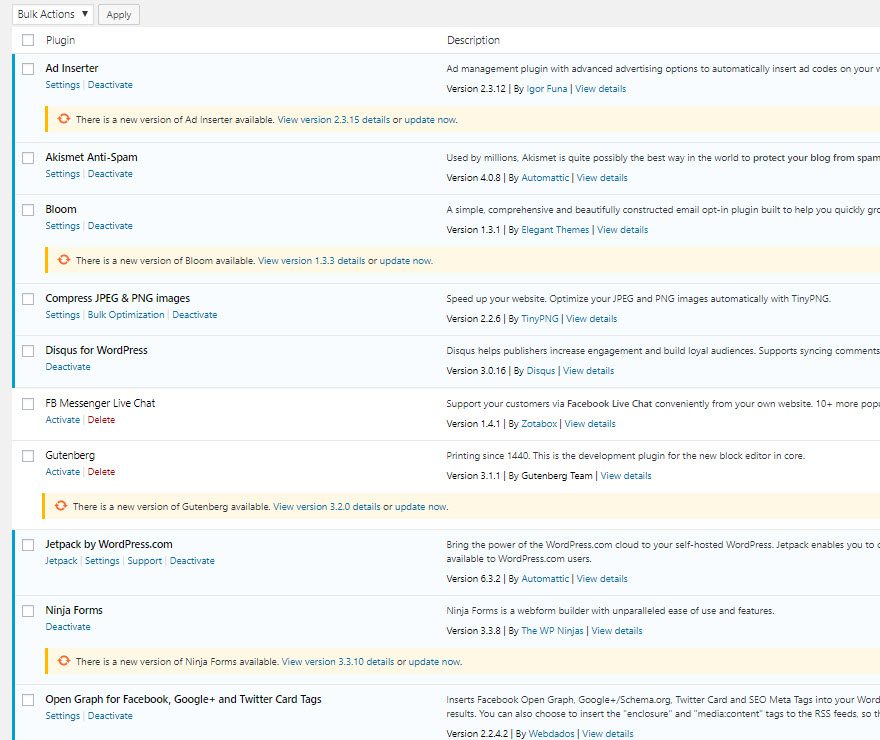Open Settings for Open Graph plugin

click(63, 716)
